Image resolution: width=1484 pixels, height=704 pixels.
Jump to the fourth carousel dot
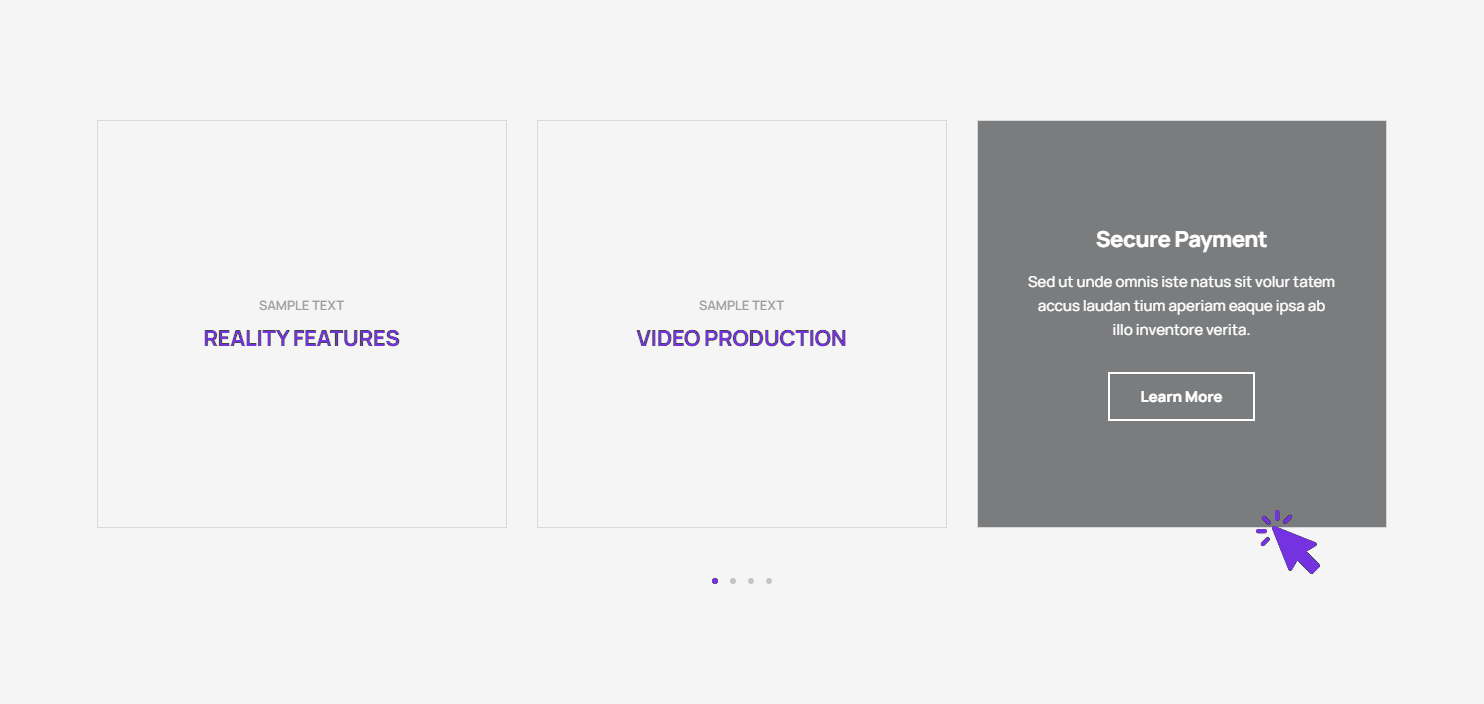pos(769,581)
